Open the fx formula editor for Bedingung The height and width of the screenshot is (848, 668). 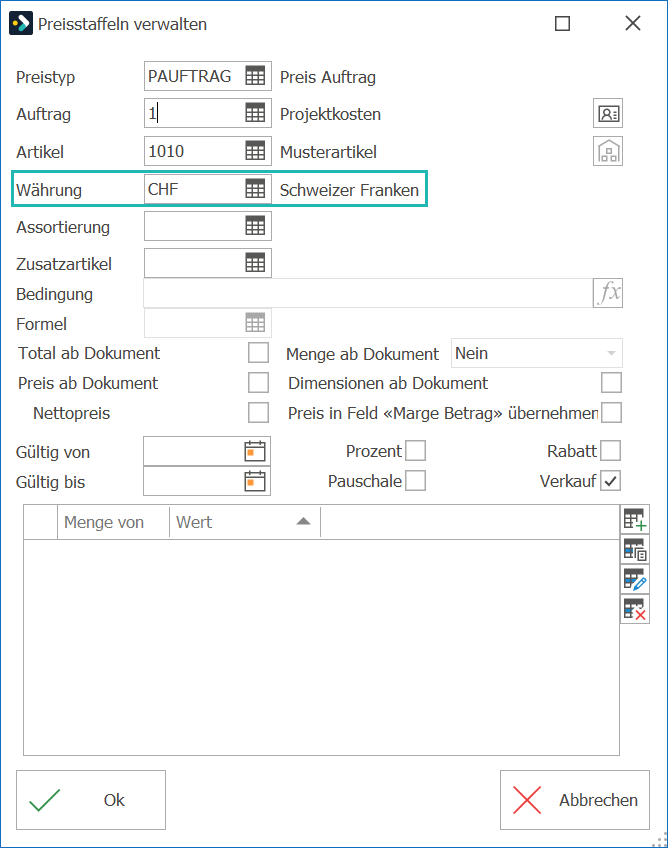pyautogui.click(x=608, y=293)
